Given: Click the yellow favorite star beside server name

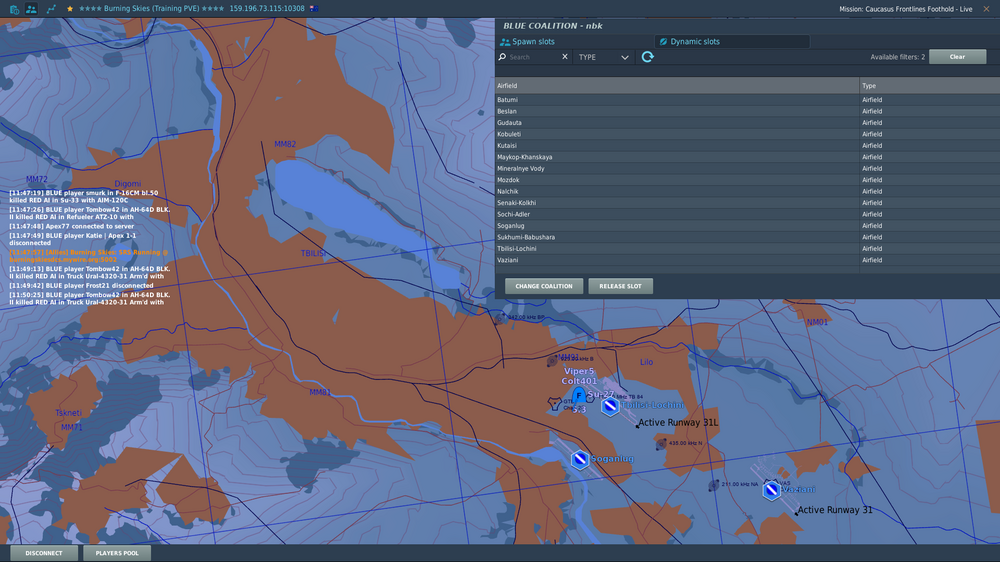Looking at the screenshot, I should coord(70,8).
